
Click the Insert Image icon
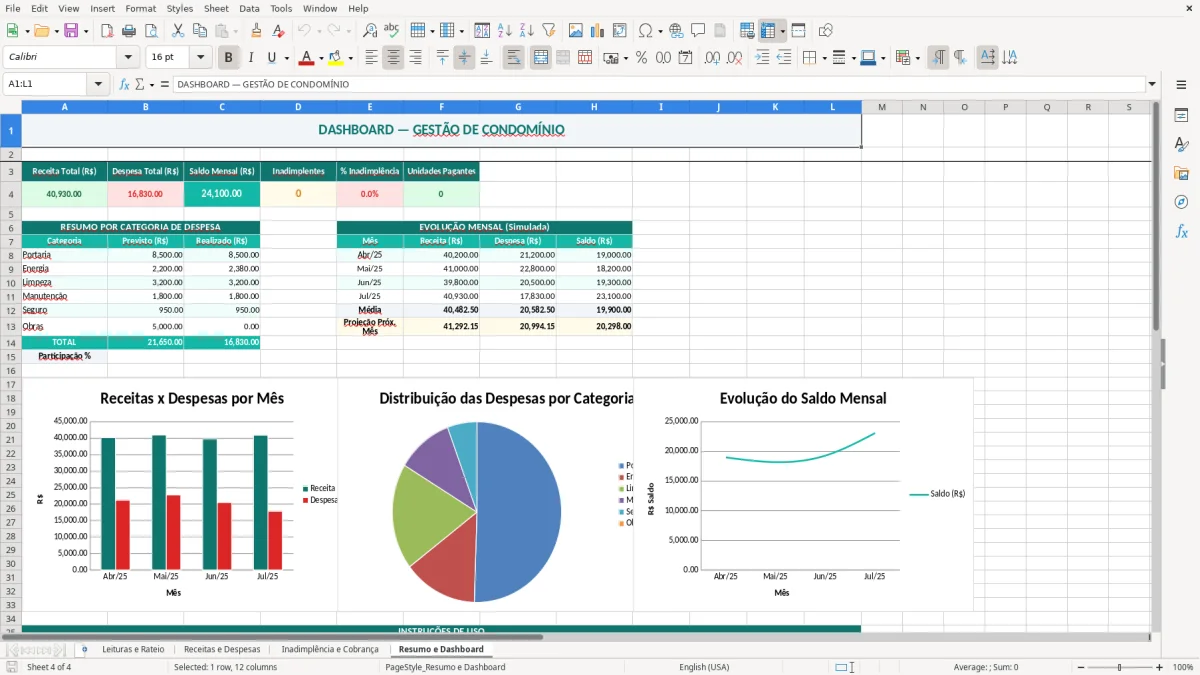click(576, 31)
